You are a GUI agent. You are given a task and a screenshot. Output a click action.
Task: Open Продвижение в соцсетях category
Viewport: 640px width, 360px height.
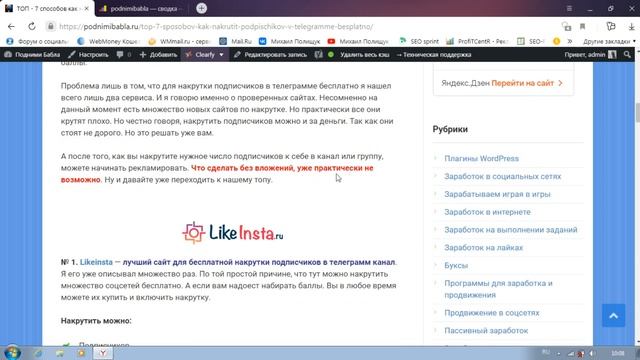coord(491,313)
